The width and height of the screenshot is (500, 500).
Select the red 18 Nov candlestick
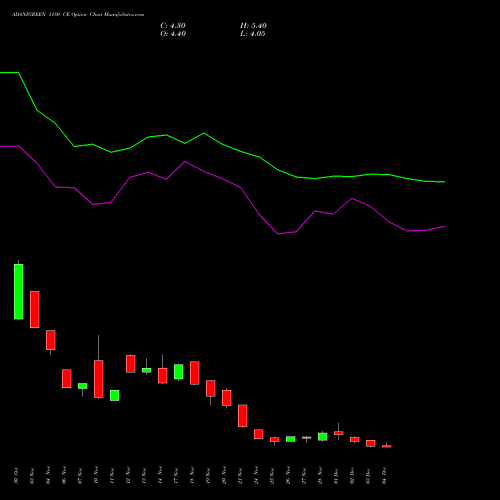(x=195, y=373)
